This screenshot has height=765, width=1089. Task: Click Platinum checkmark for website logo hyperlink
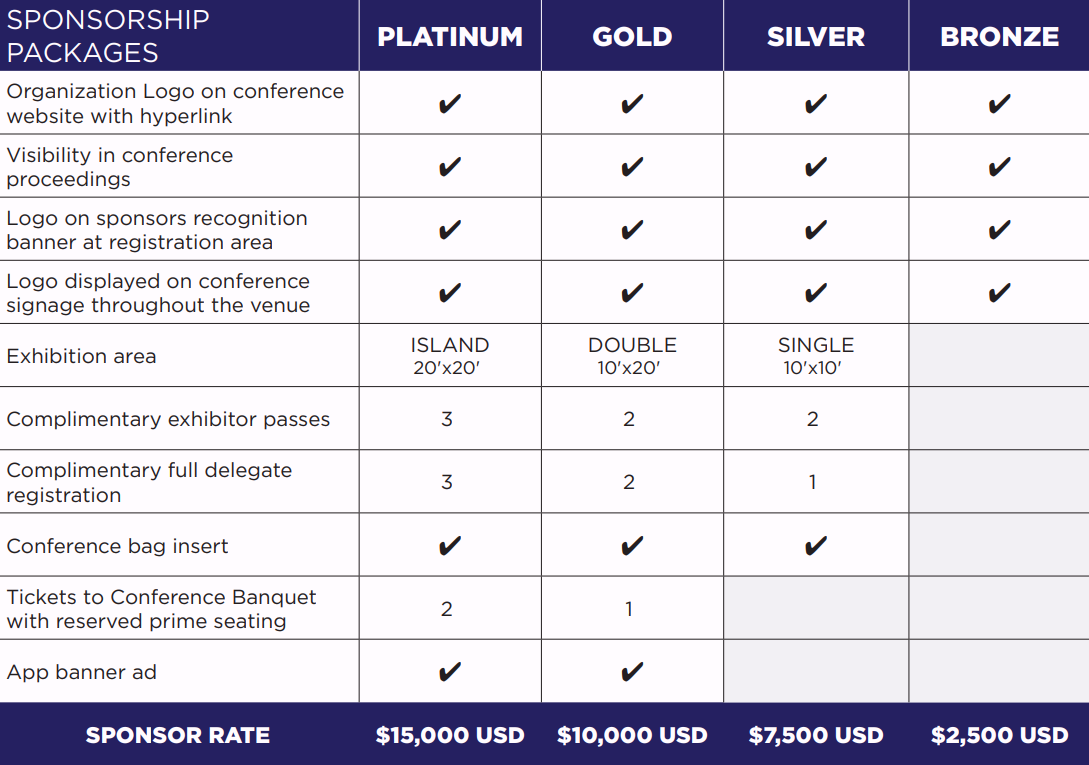coord(450,104)
